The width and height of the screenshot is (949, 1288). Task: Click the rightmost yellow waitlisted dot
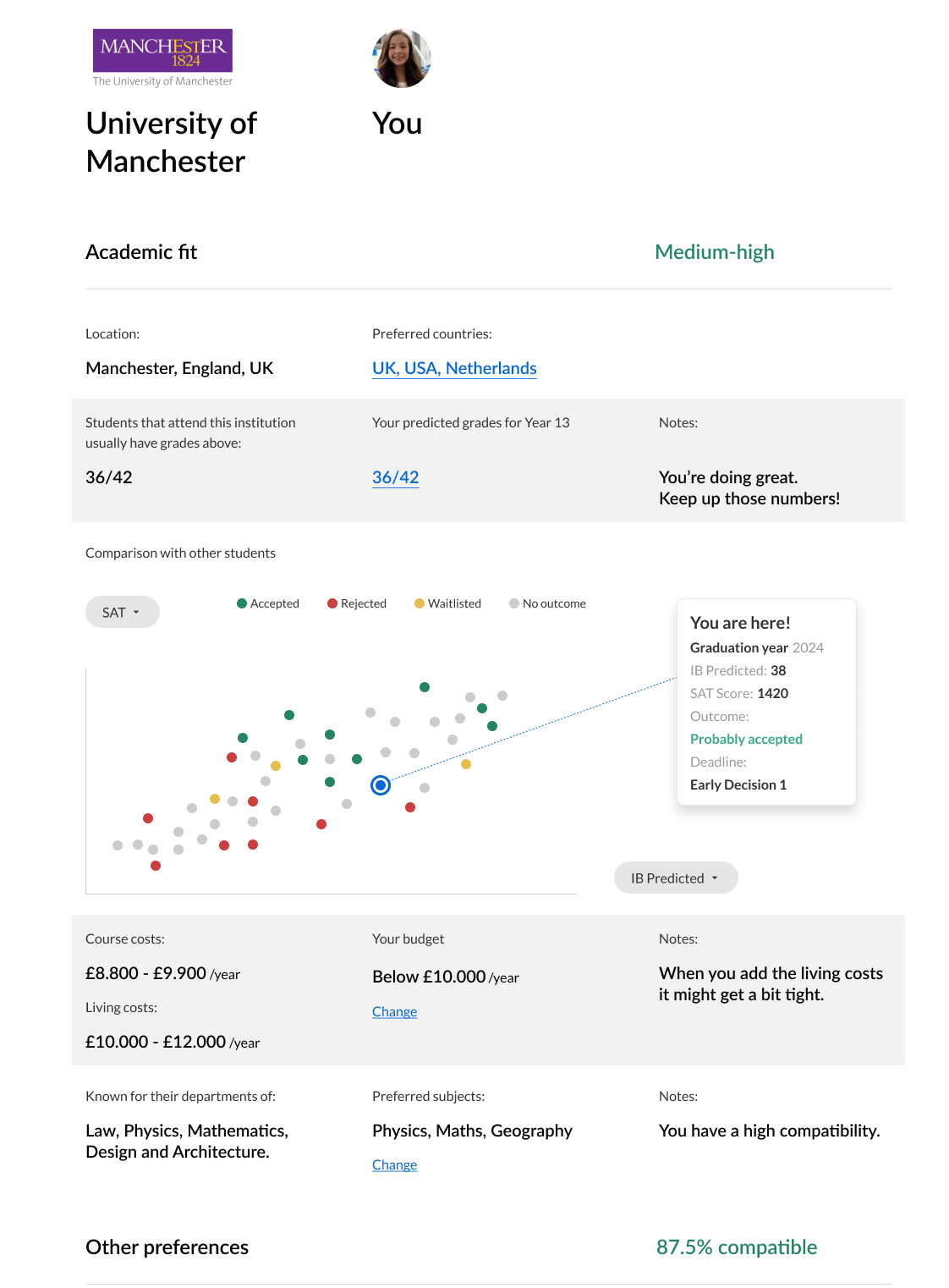466,764
